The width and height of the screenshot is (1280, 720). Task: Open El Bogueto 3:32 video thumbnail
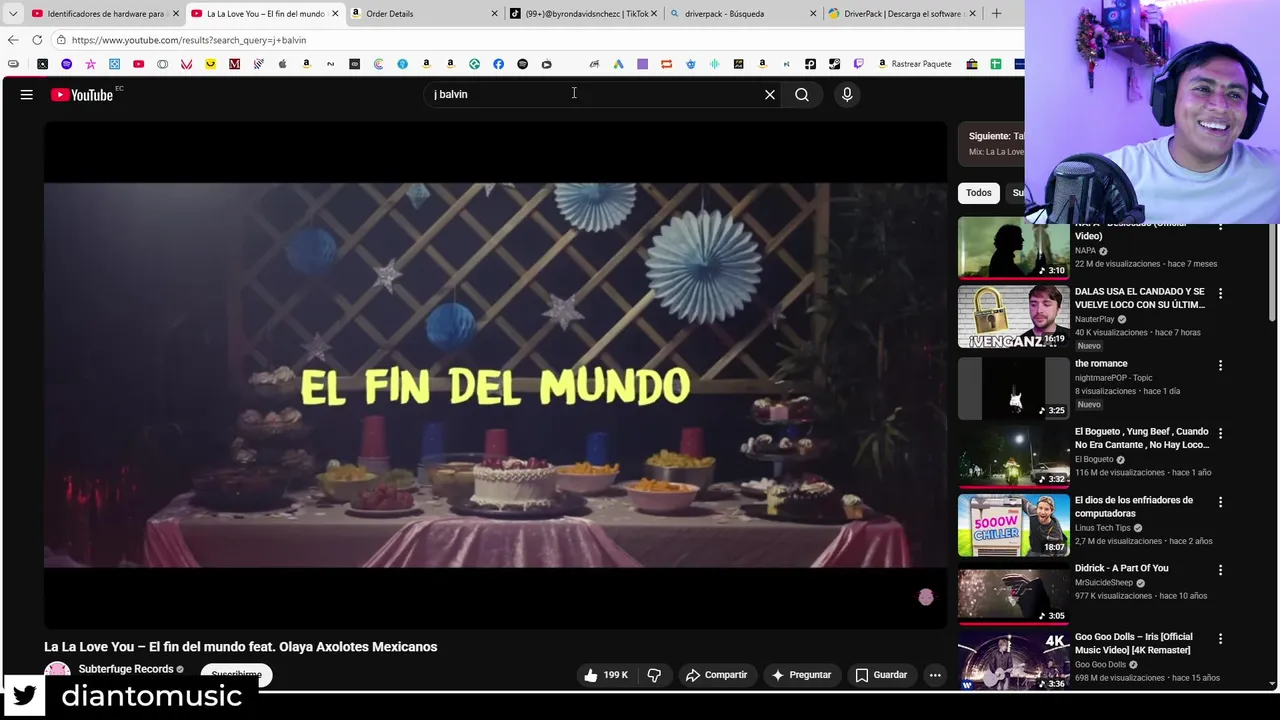click(1014, 456)
